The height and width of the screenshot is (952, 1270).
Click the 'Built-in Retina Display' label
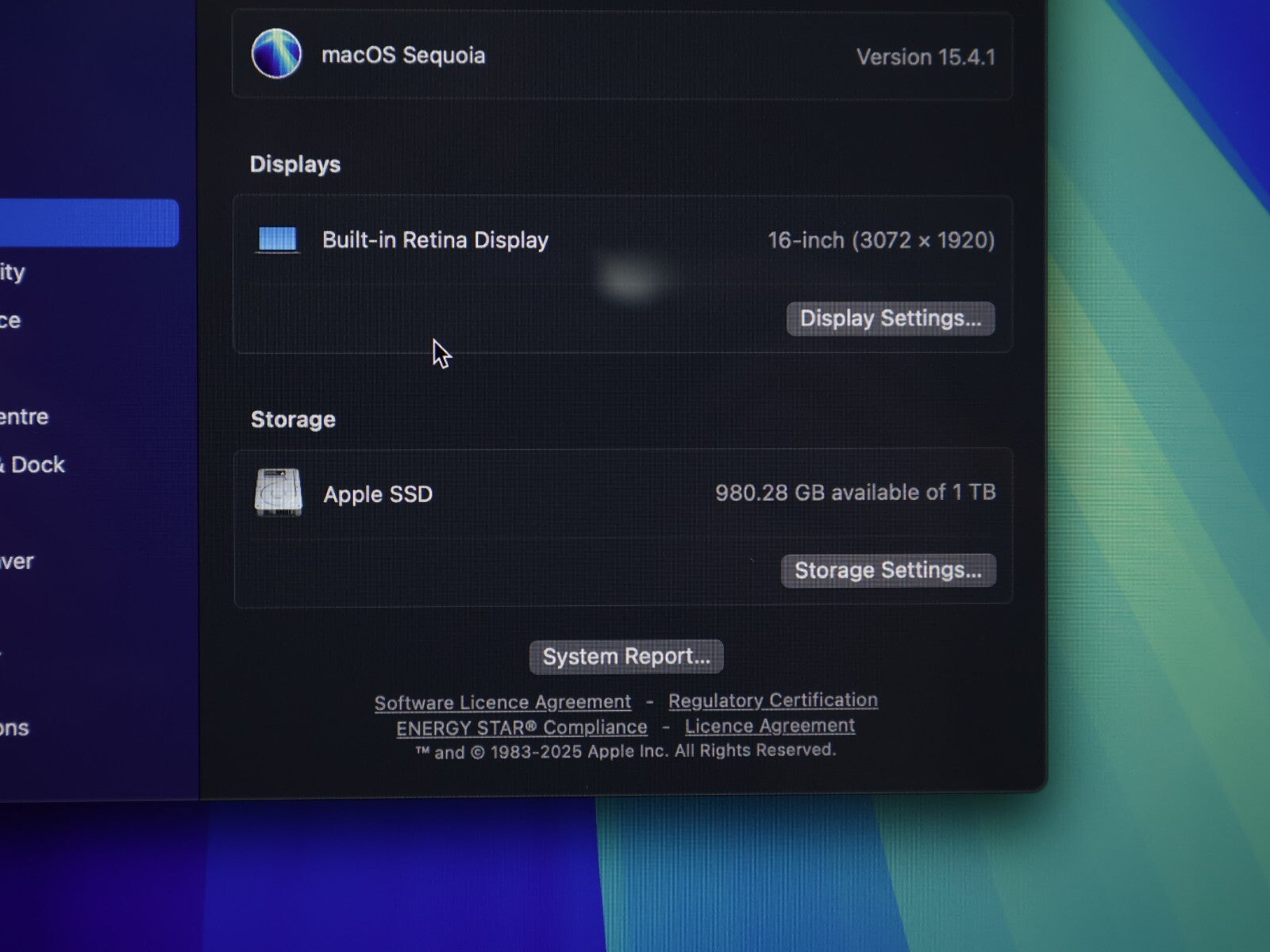(435, 240)
